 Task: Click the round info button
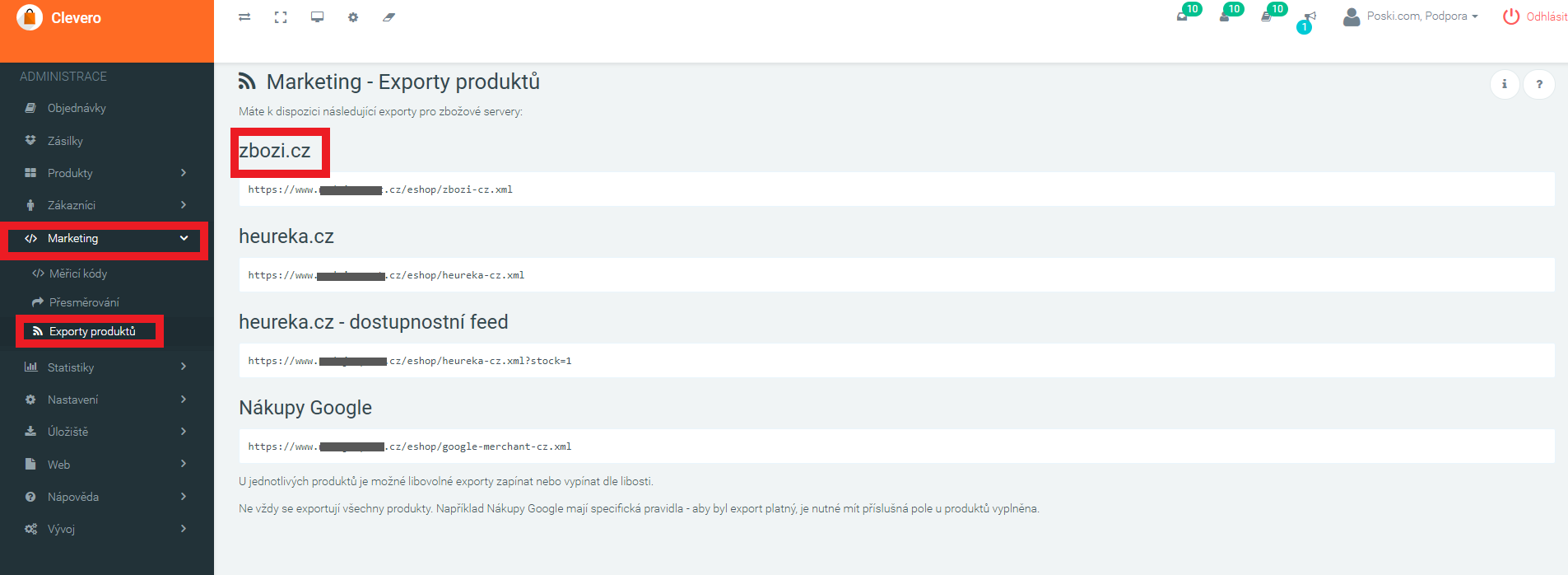click(x=1505, y=84)
